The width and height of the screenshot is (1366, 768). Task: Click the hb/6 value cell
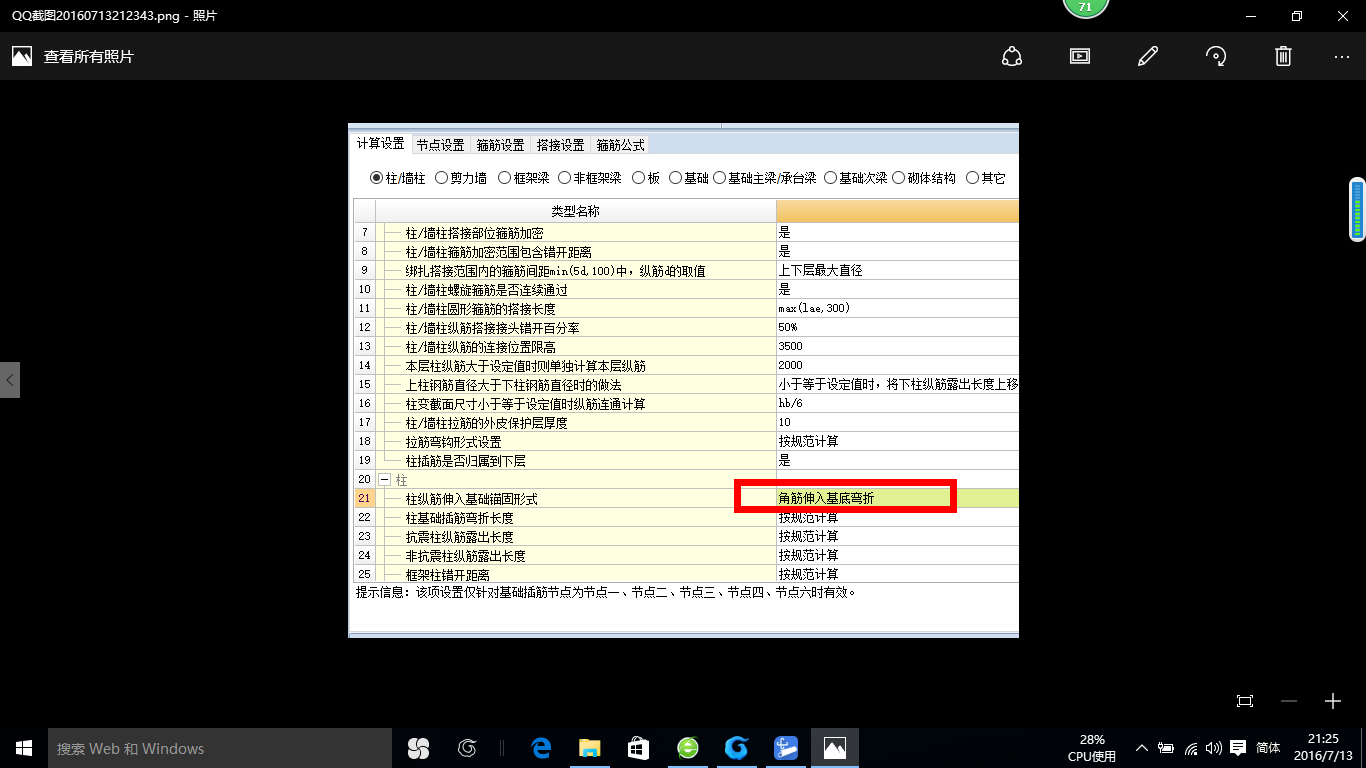click(x=897, y=403)
